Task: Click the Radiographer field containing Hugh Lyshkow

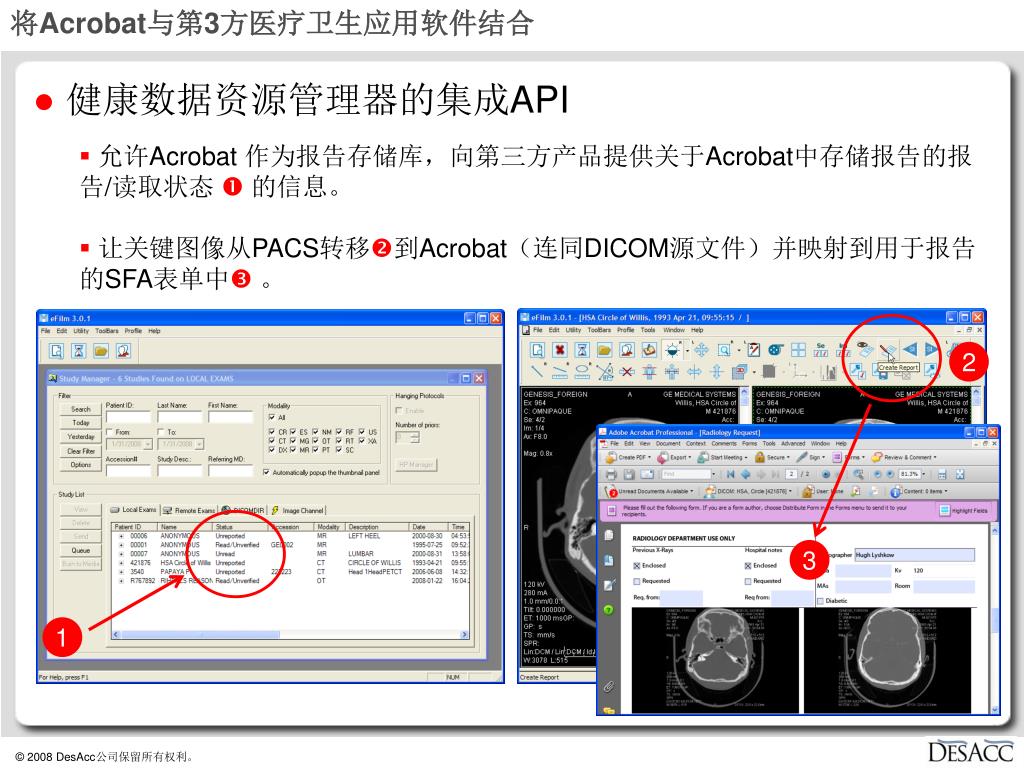Action: (x=914, y=555)
